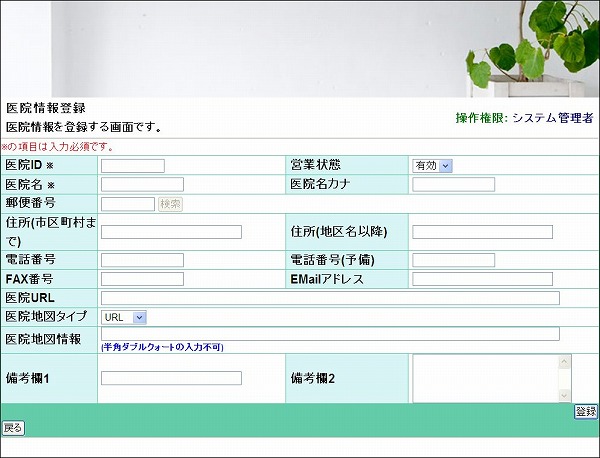Click the 備考欄1 remarks field
Screen dimensions: 600x458
point(171,378)
